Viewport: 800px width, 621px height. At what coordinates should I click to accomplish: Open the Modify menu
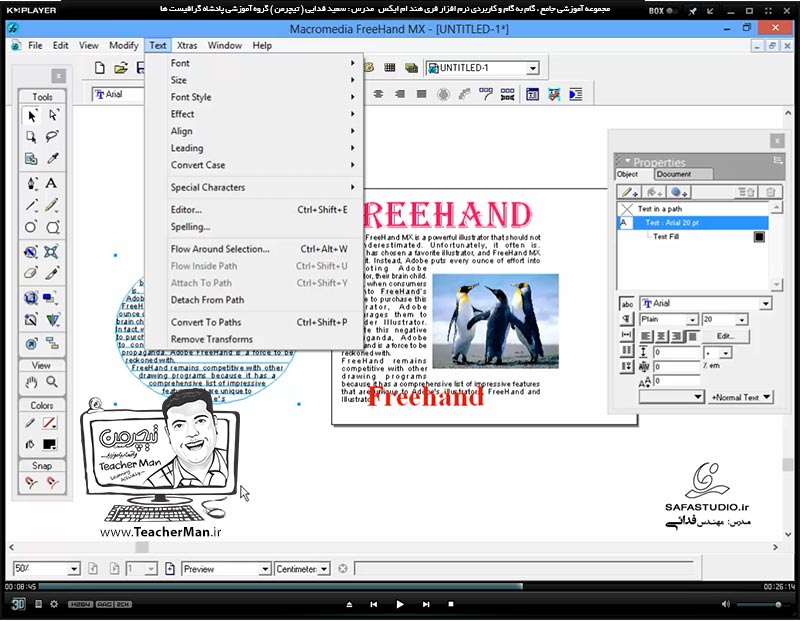coord(124,45)
